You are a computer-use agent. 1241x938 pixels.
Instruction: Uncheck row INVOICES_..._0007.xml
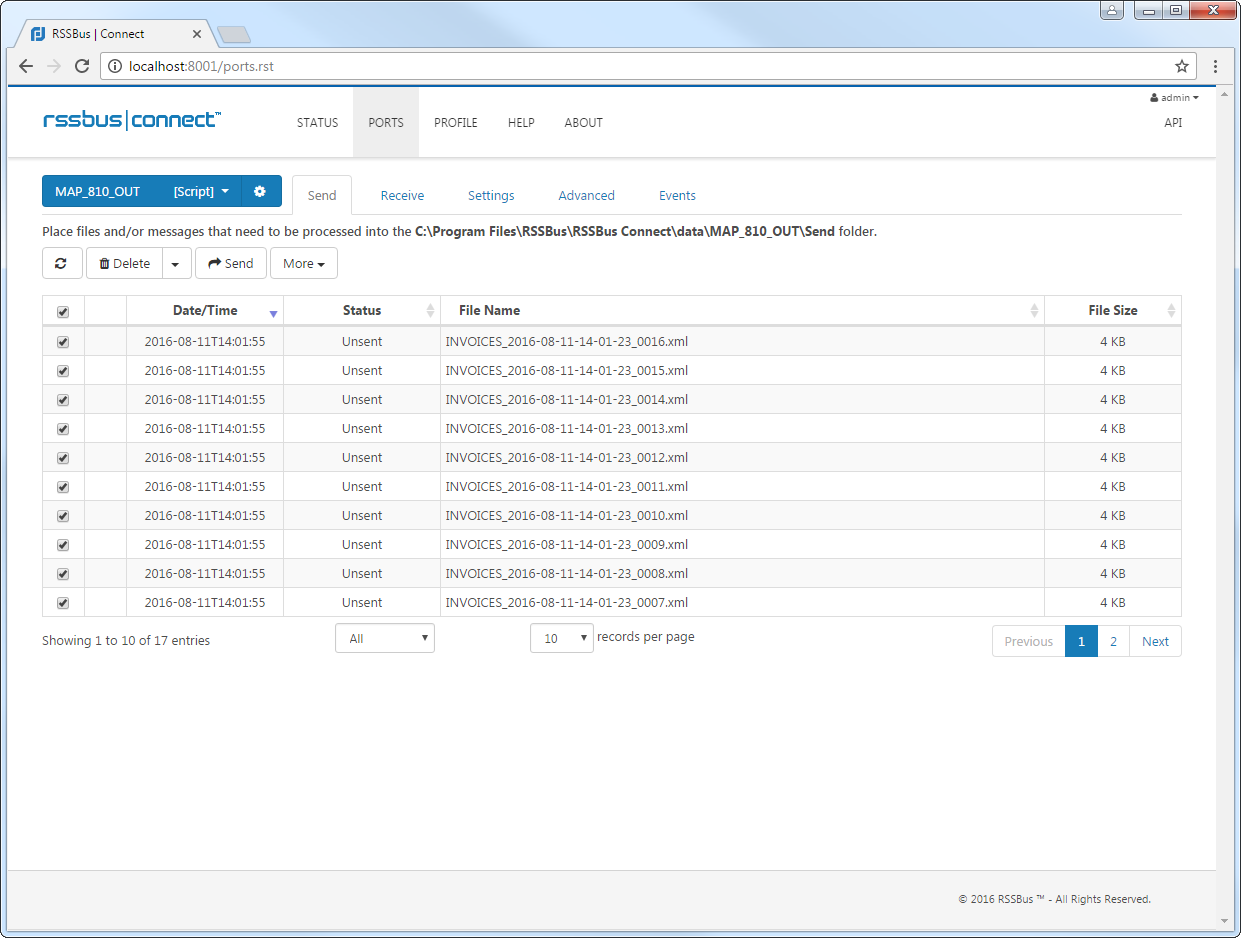pyautogui.click(x=63, y=603)
